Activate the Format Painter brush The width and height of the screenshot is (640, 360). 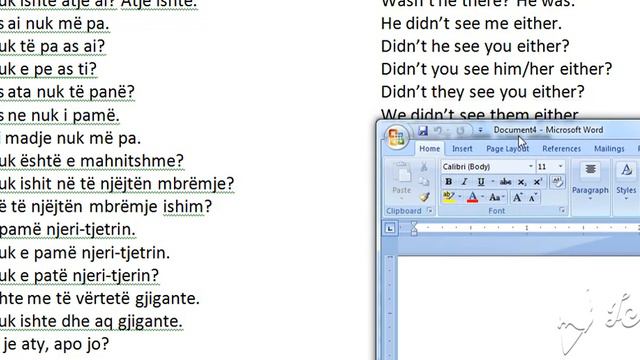424,197
